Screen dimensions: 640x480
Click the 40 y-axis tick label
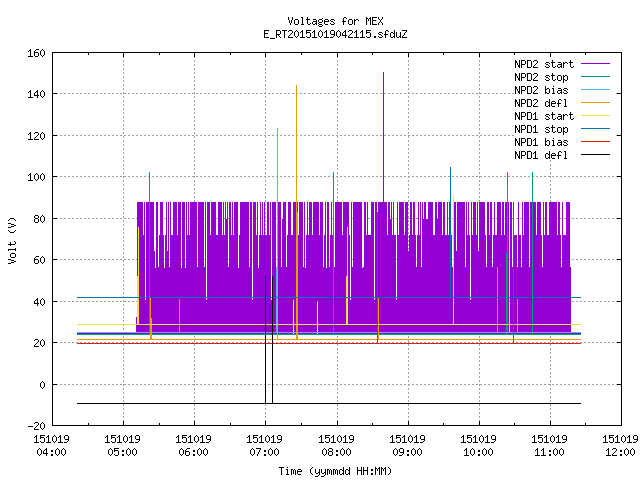pos(39,302)
